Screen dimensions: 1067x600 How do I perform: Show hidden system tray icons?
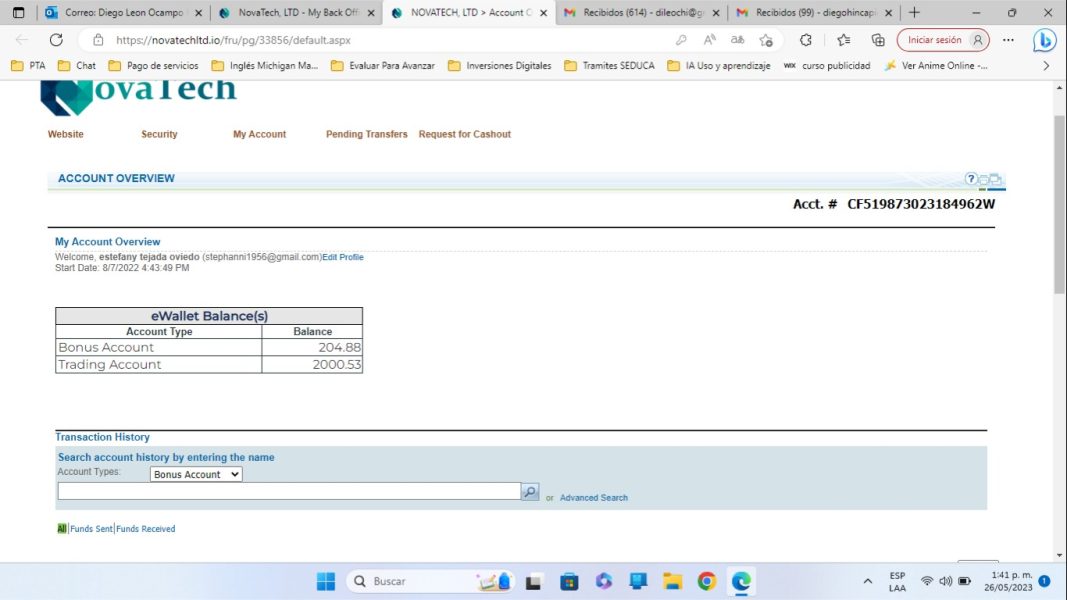click(x=868, y=581)
